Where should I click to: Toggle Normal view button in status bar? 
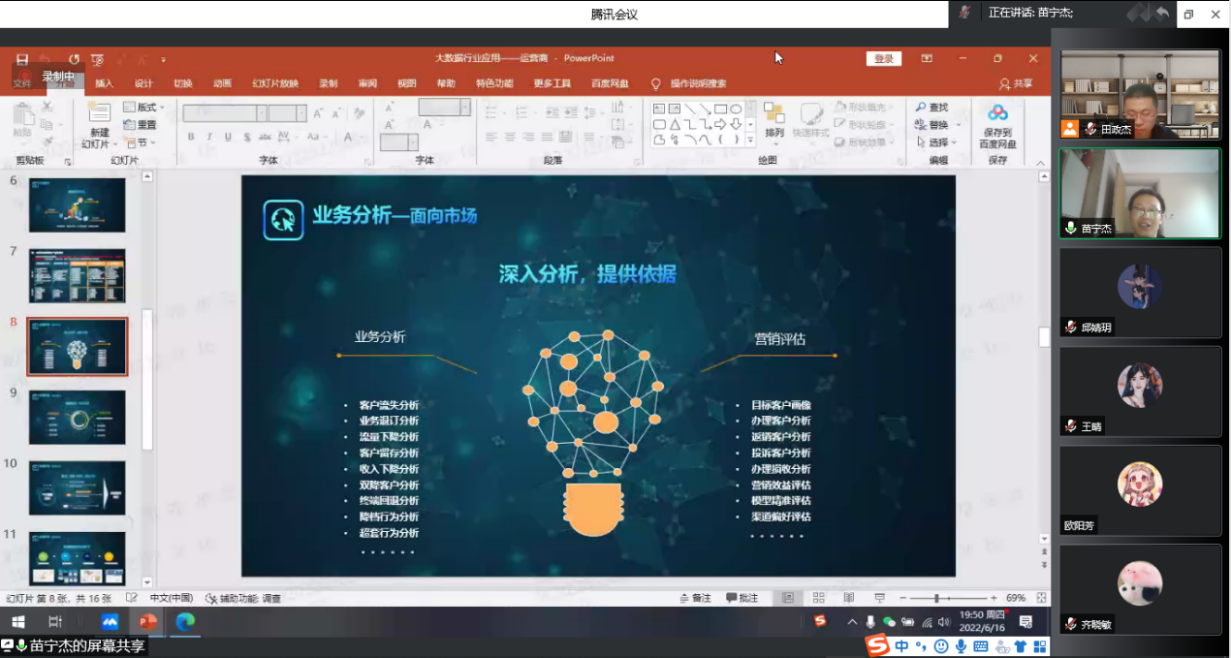click(788, 598)
